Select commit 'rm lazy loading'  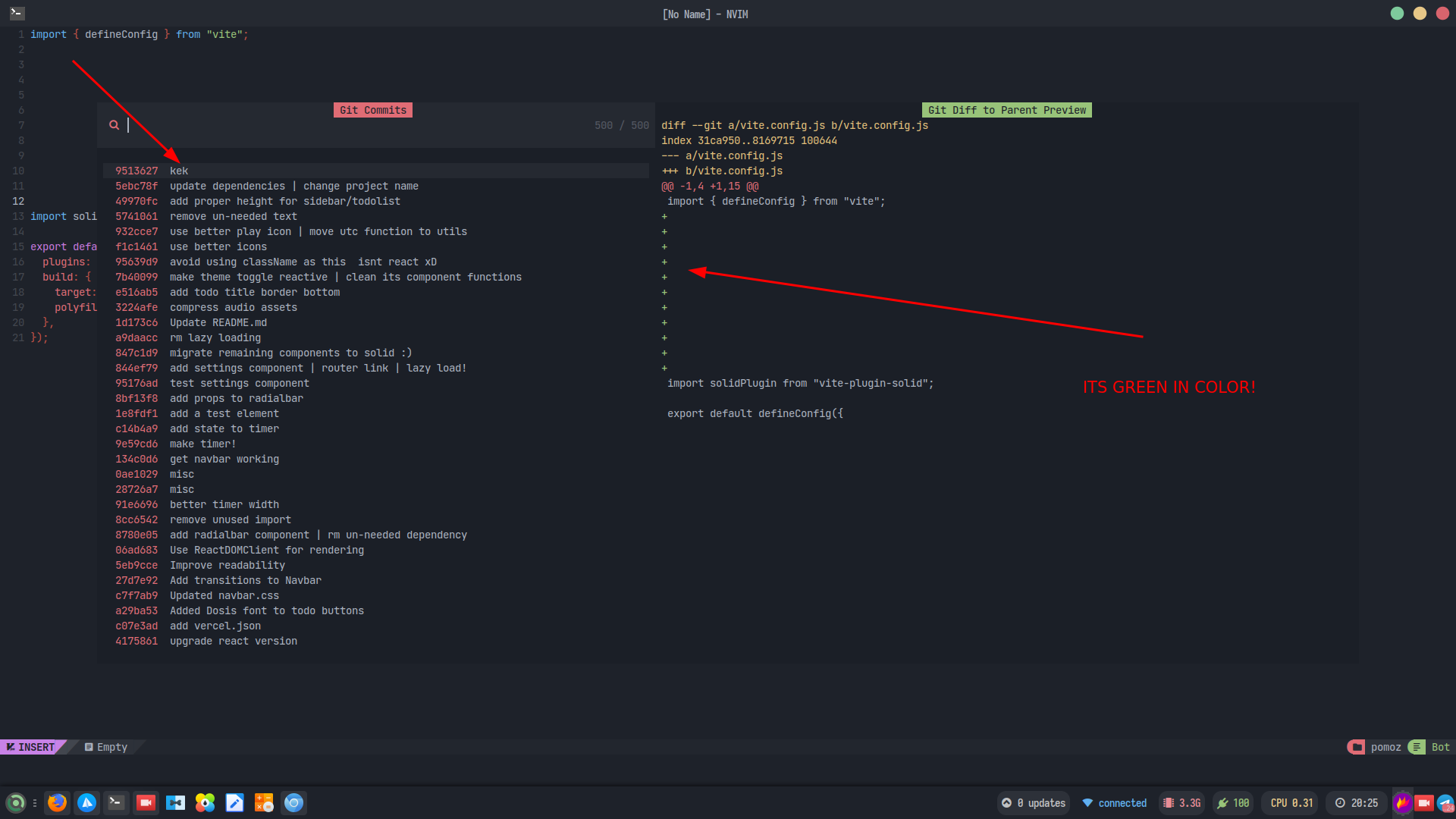click(375, 337)
